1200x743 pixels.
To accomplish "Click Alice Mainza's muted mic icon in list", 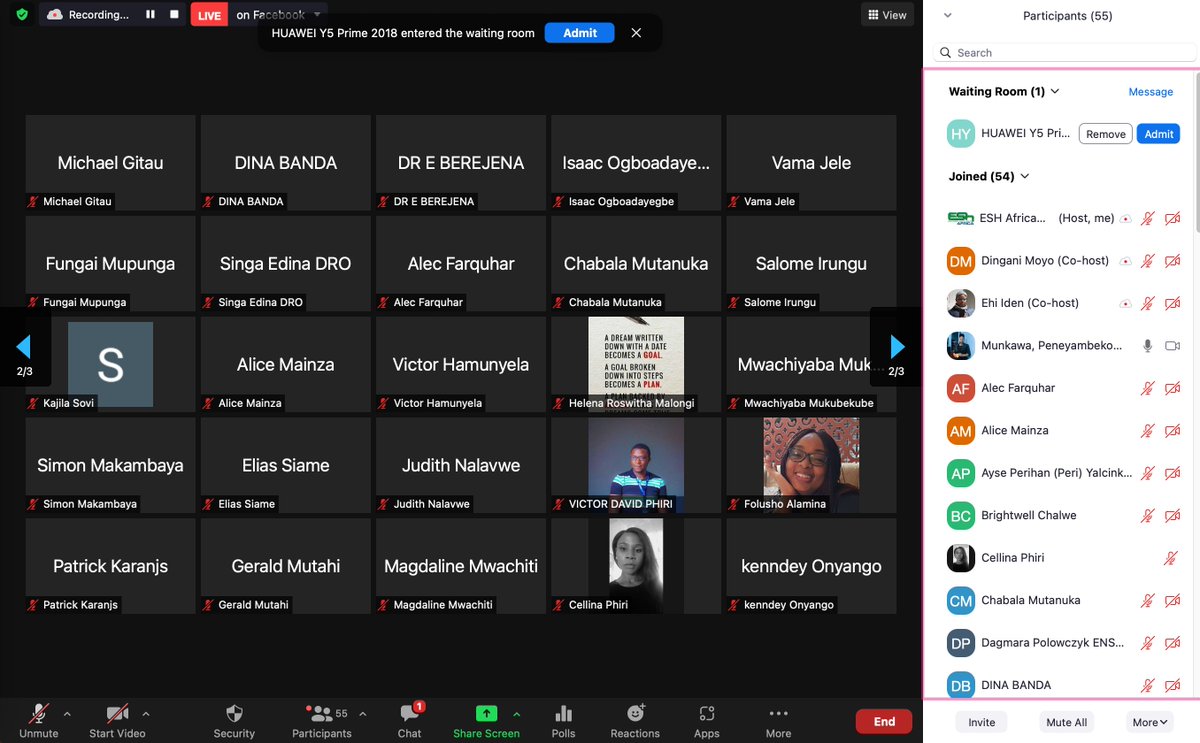I will click(x=1148, y=431).
